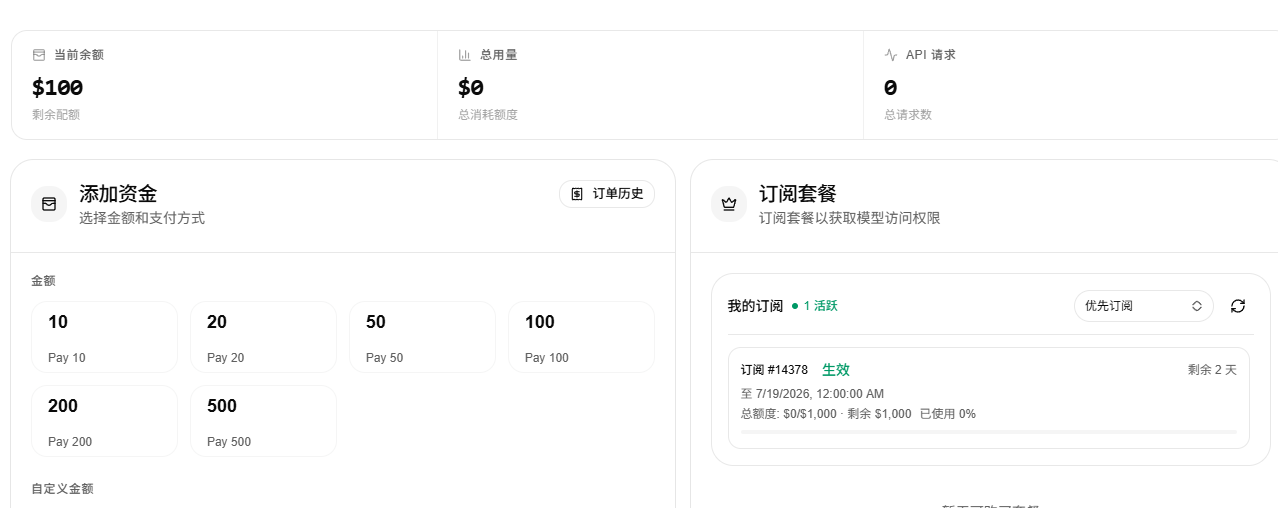Click the wallet icon beside 当前余额
This screenshot has width=1278, height=508.
tap(39, 55)
